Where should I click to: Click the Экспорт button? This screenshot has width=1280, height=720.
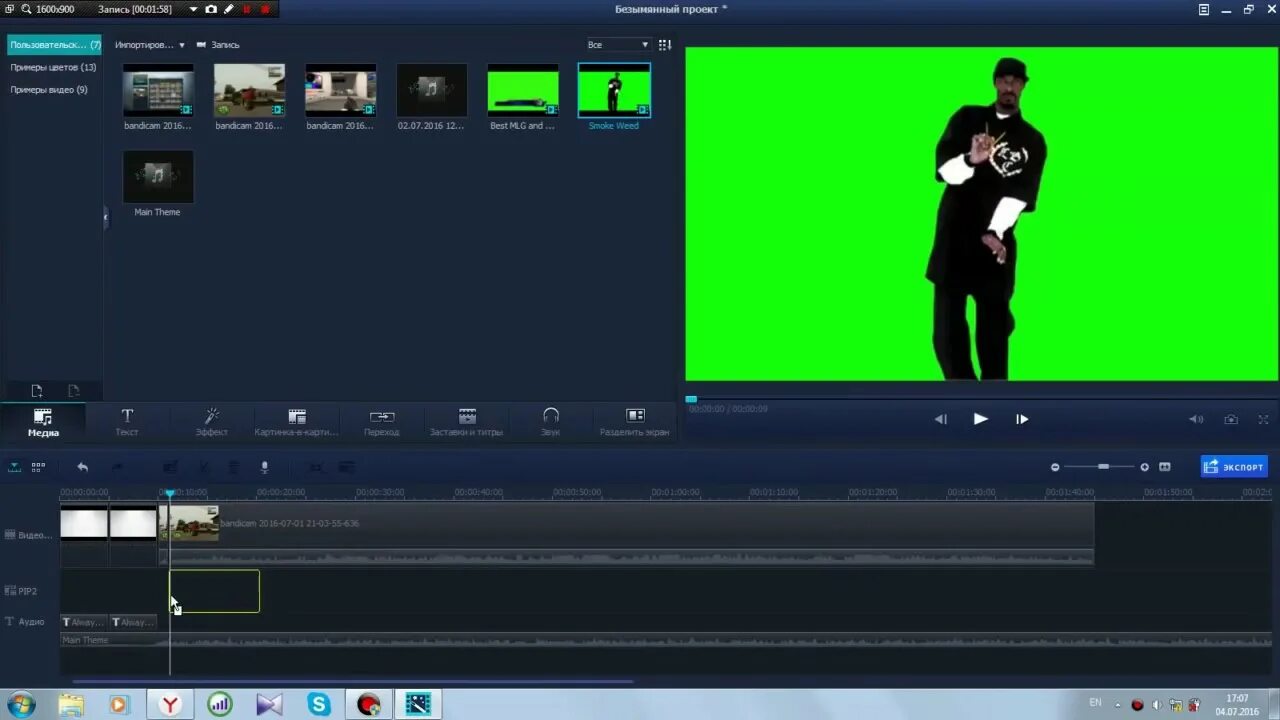click(1234, 466)
